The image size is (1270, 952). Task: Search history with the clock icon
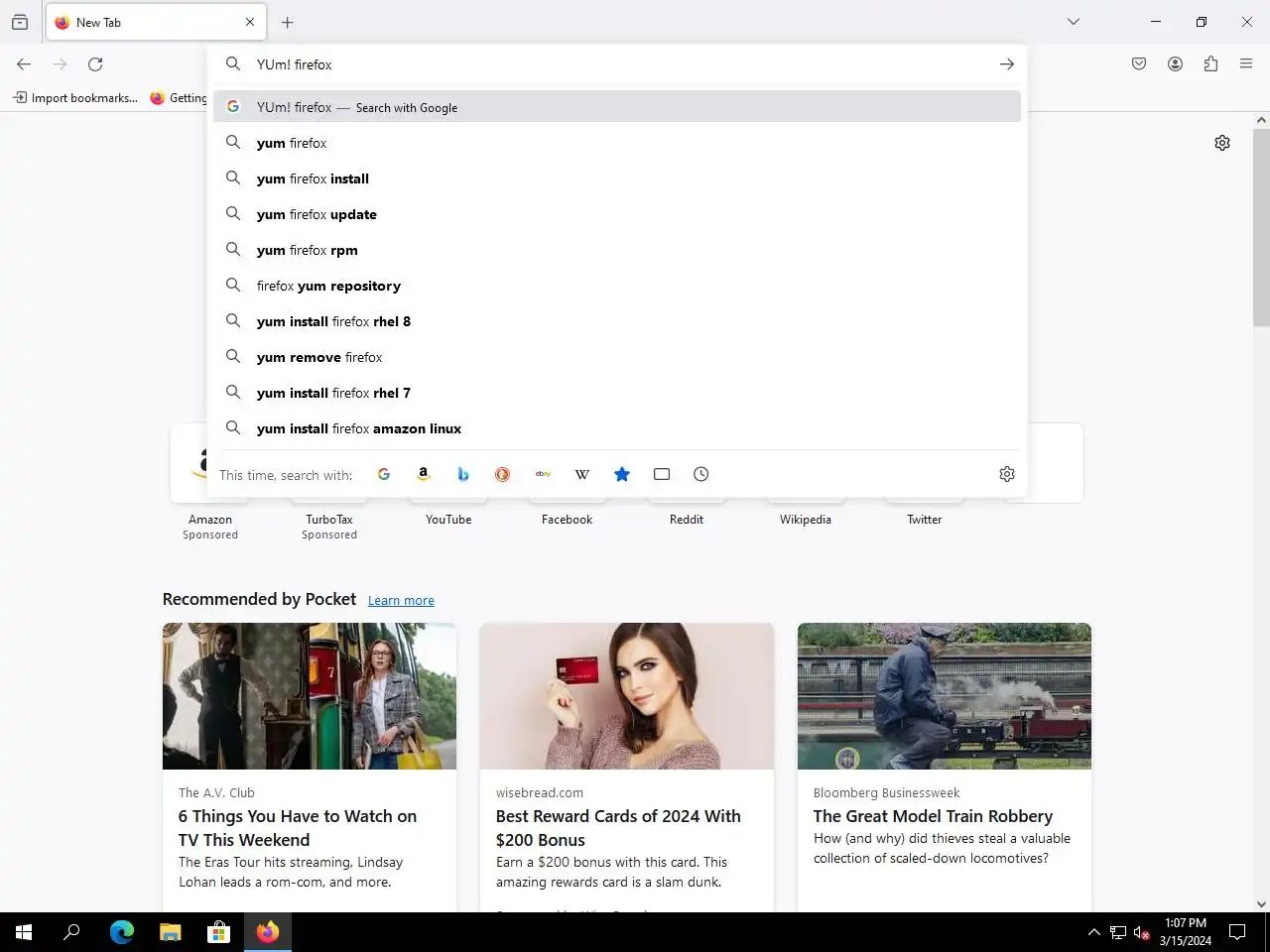tap(701, 474)
